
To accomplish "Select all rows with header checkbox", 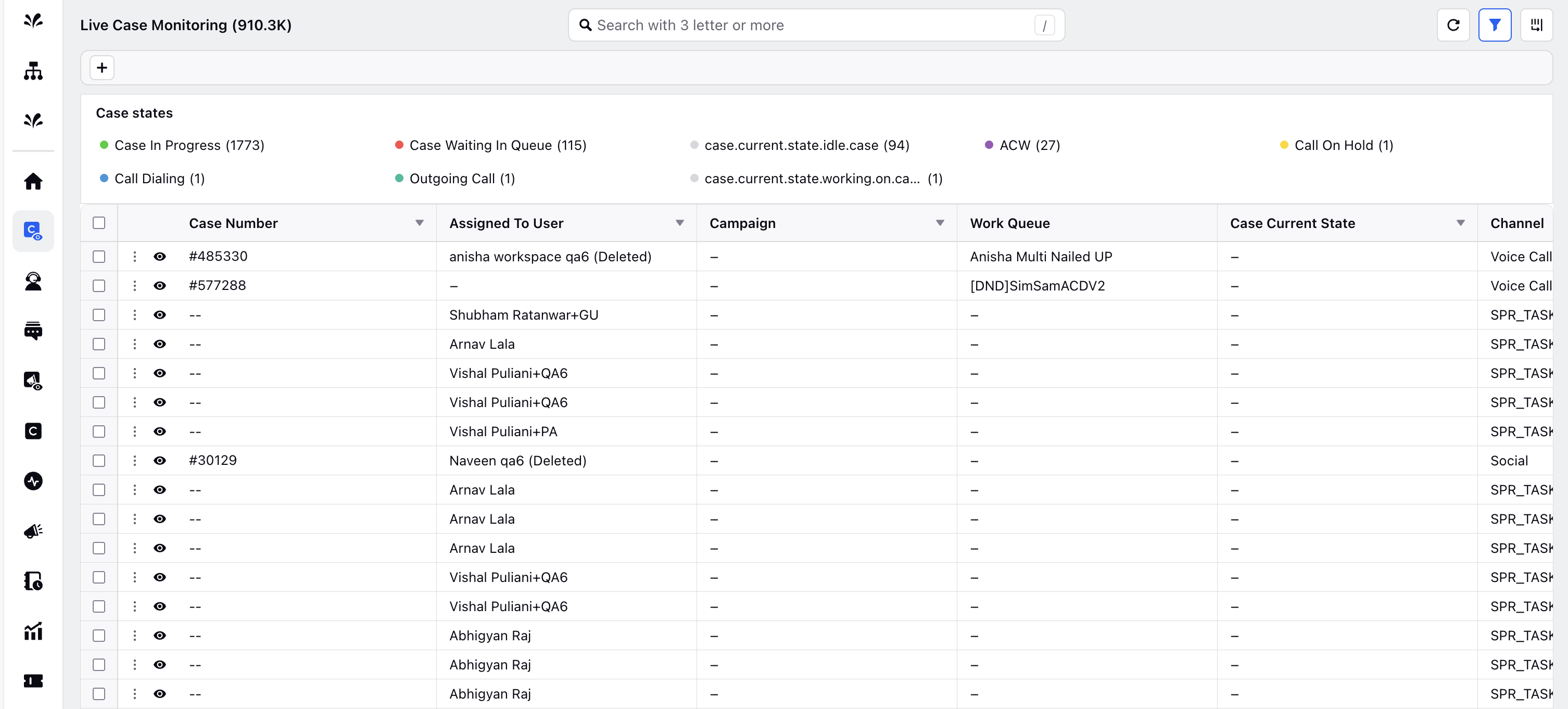I will coord(98,223).
